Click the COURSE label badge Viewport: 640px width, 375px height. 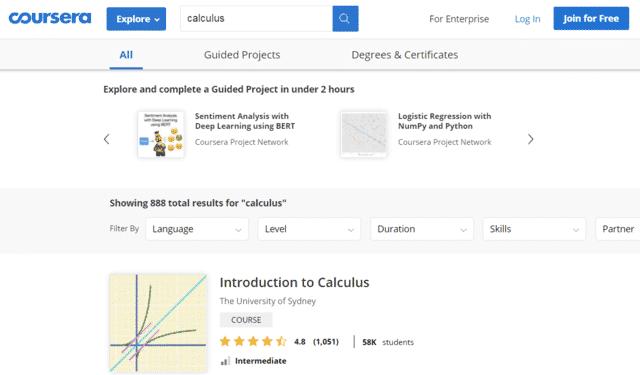tap(246, 320)
